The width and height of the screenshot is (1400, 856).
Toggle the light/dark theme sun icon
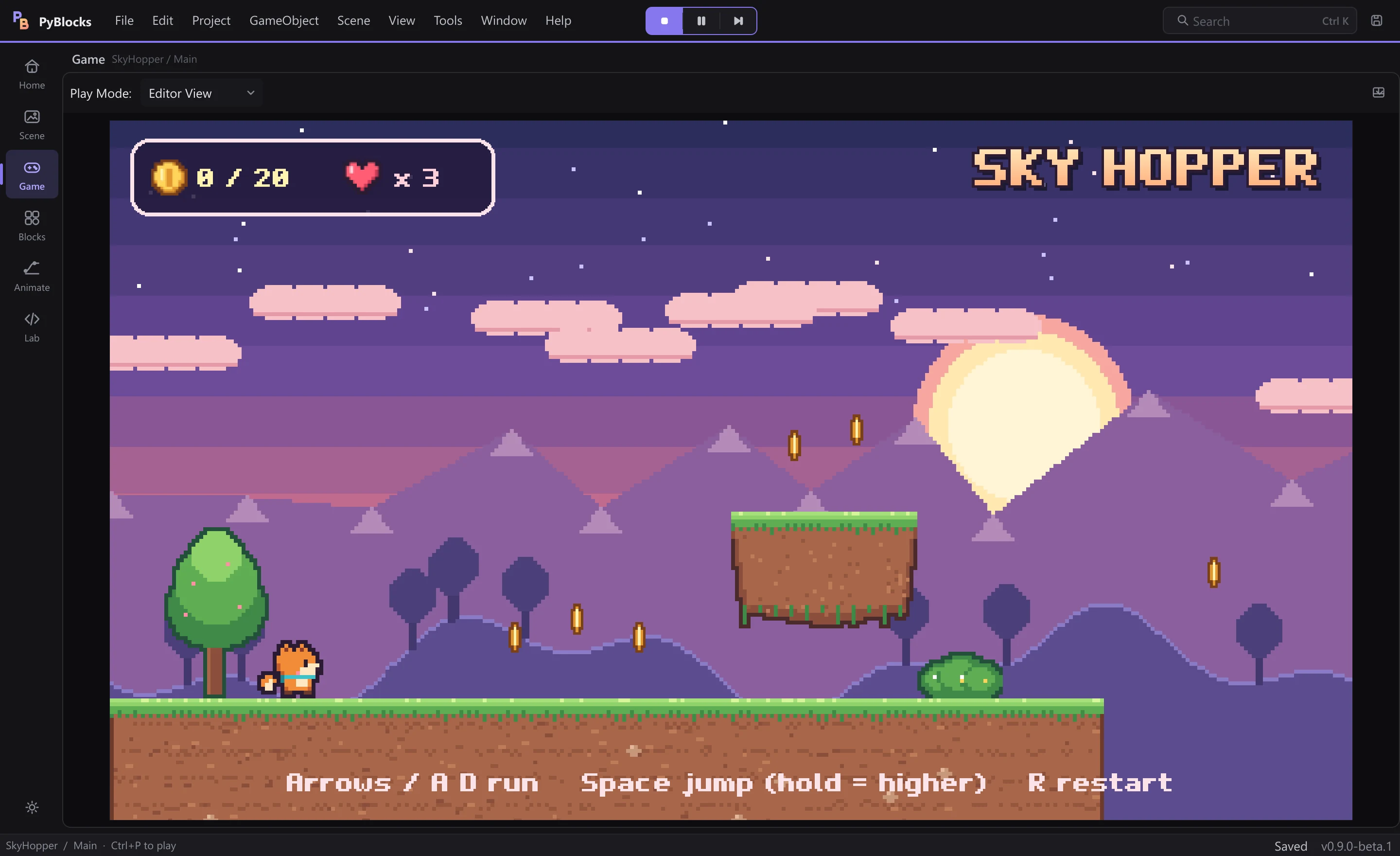(32, 807)
